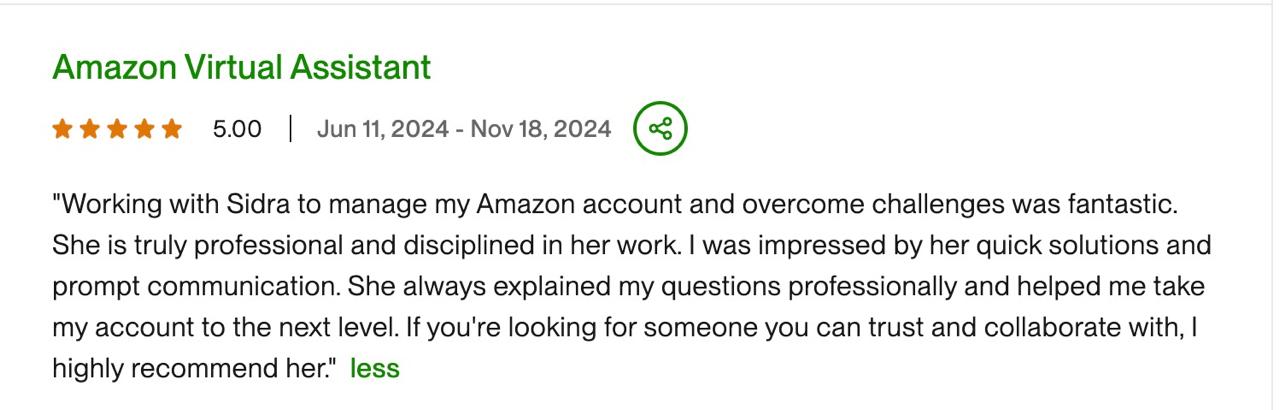
Task: Click the vertical divider beside the rating
Action: [290, 129]
